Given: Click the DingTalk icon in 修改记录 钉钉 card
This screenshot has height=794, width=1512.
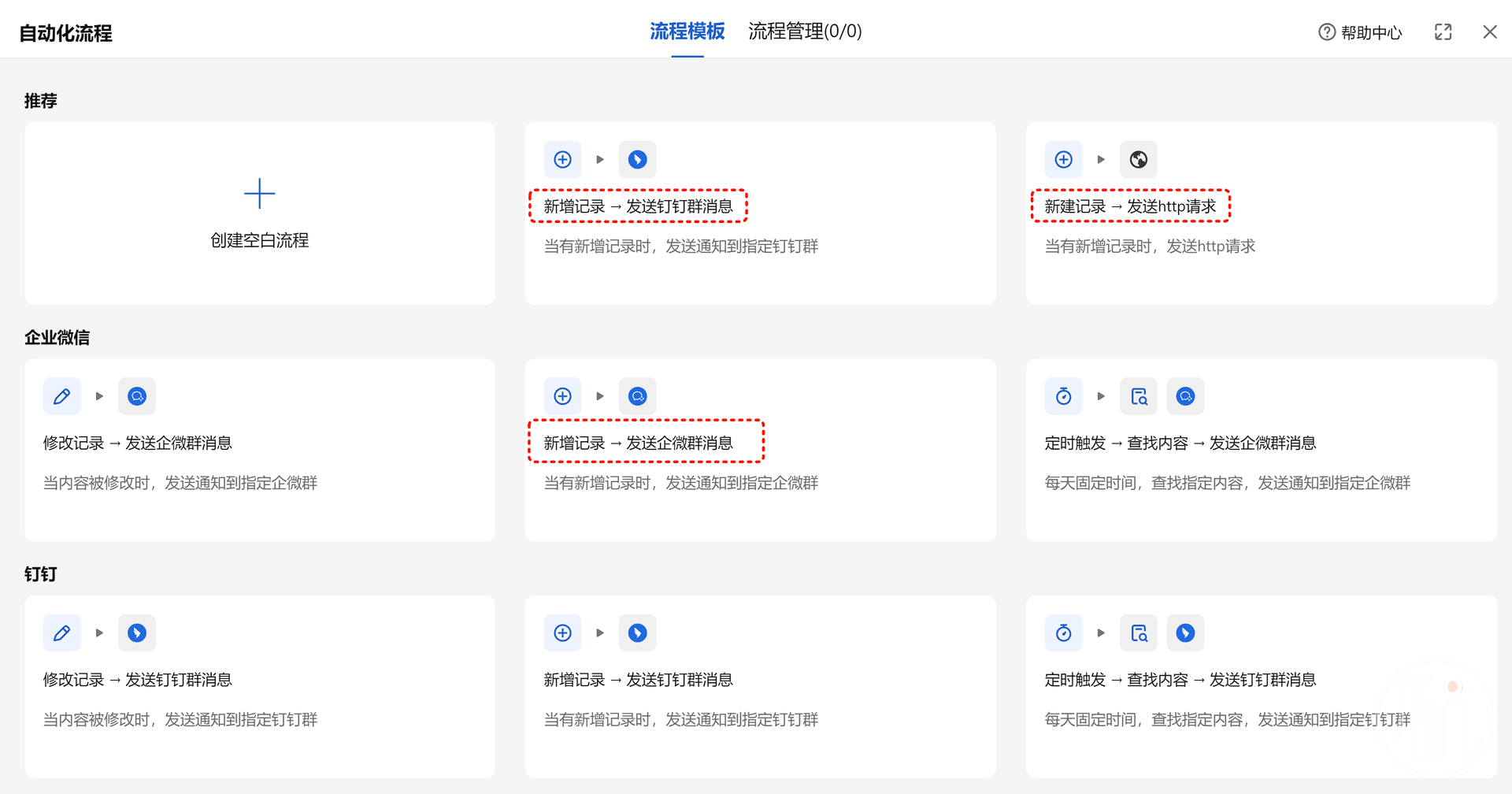Looking at the screenshot, I should (137, 633).
